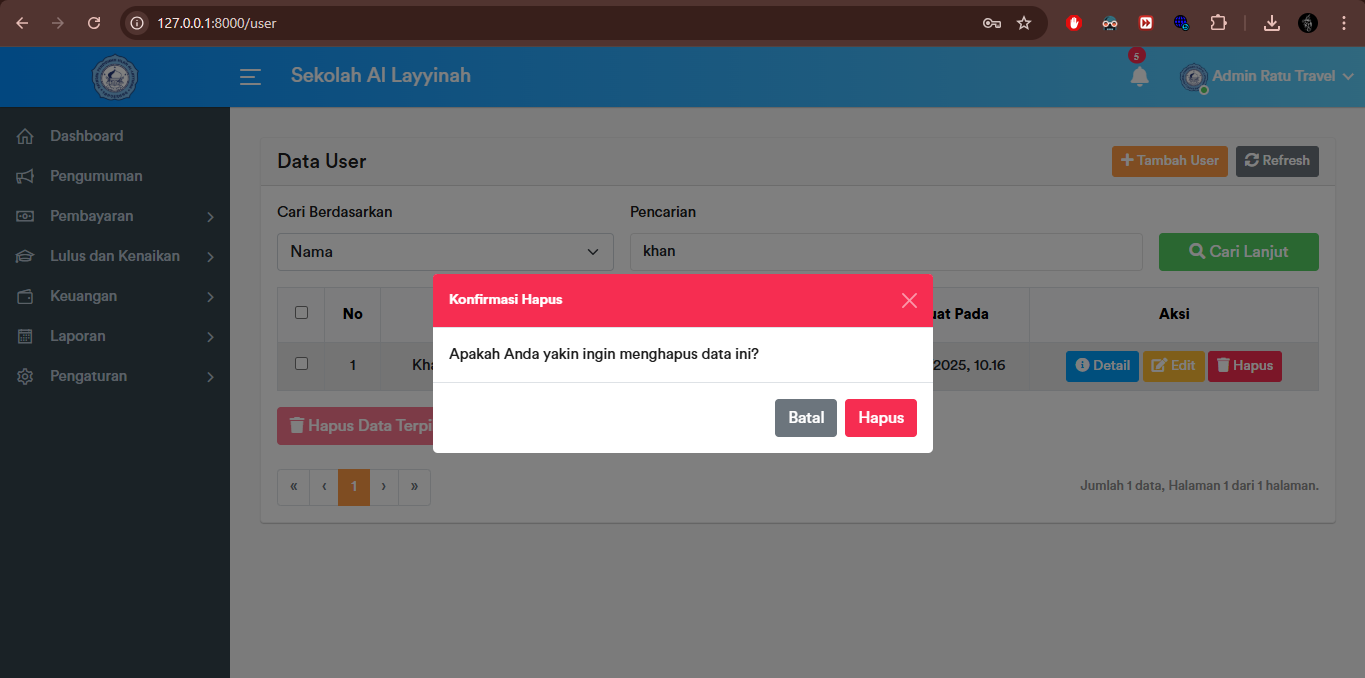Open browser extensions puzzle icon

tap(1218, 23)
